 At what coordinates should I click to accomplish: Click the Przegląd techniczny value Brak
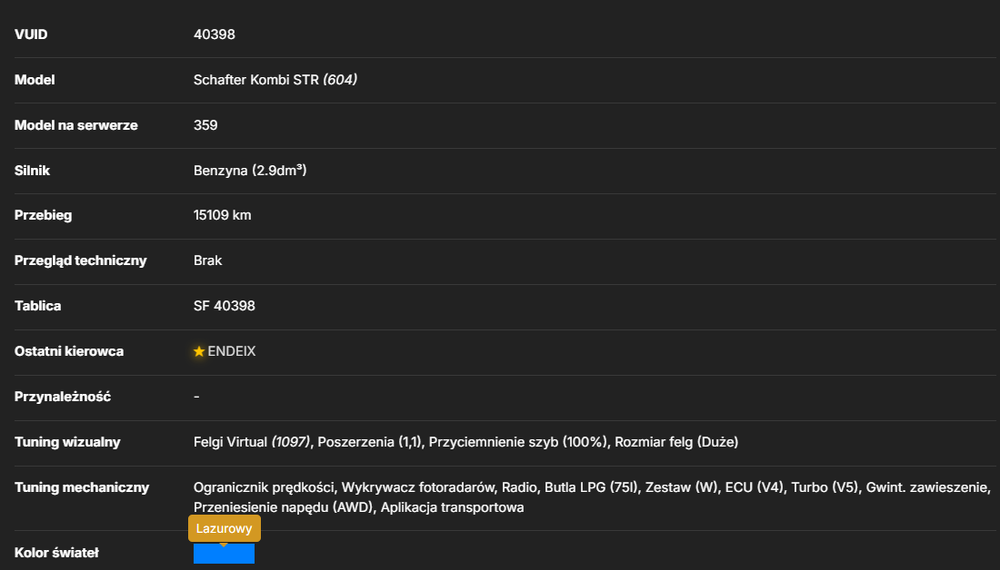[x=208, y=261]
